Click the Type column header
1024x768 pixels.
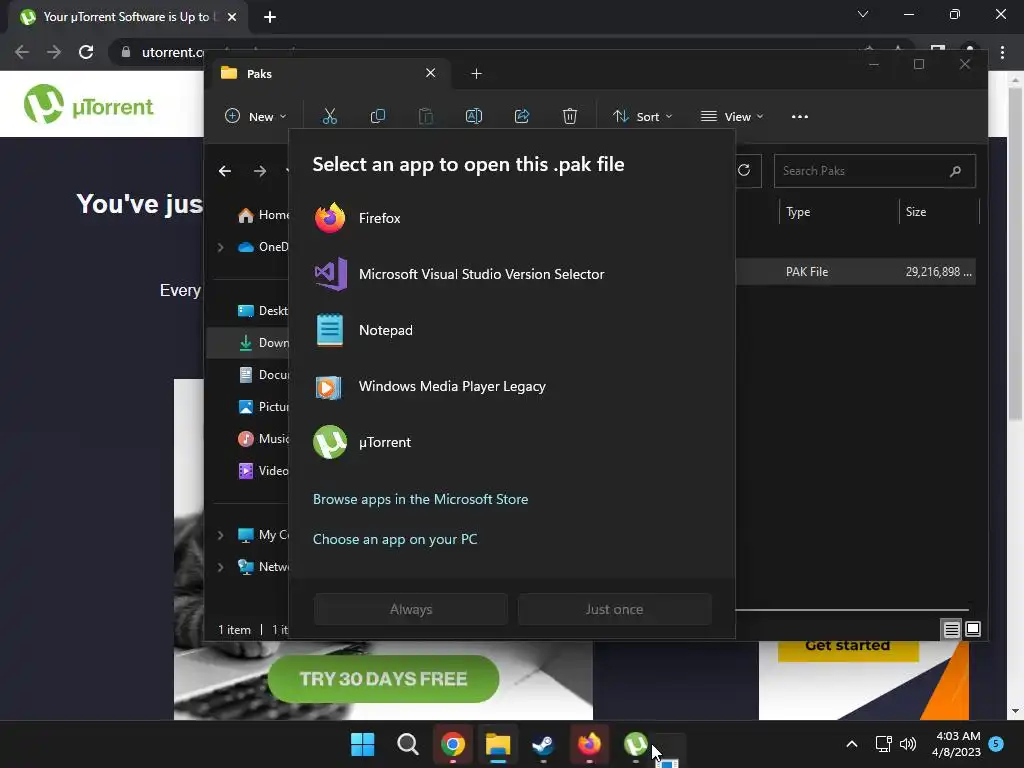click(x=839, y=212)
